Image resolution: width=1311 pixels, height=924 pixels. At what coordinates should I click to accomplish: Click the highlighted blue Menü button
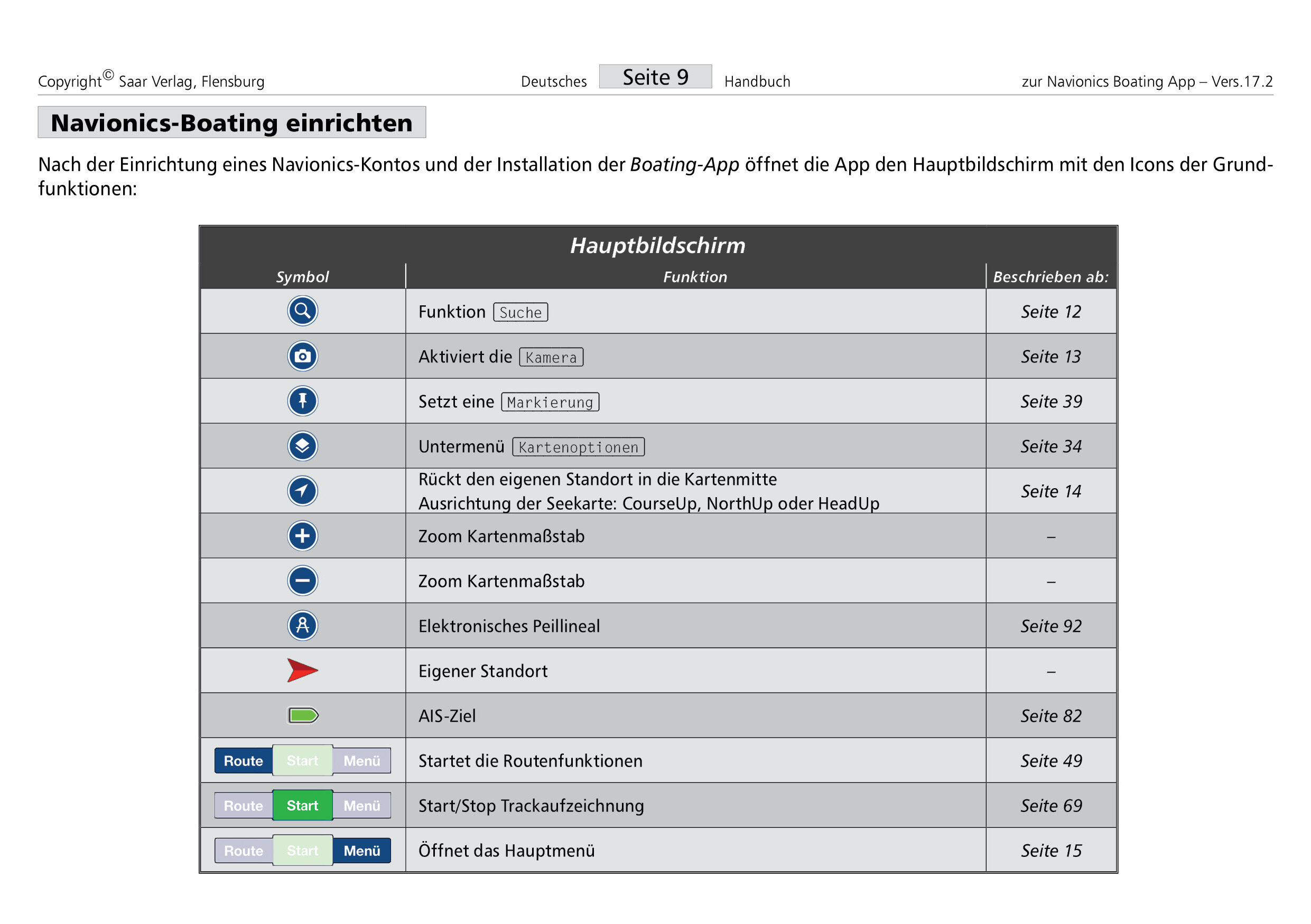(x=362, y=851)
